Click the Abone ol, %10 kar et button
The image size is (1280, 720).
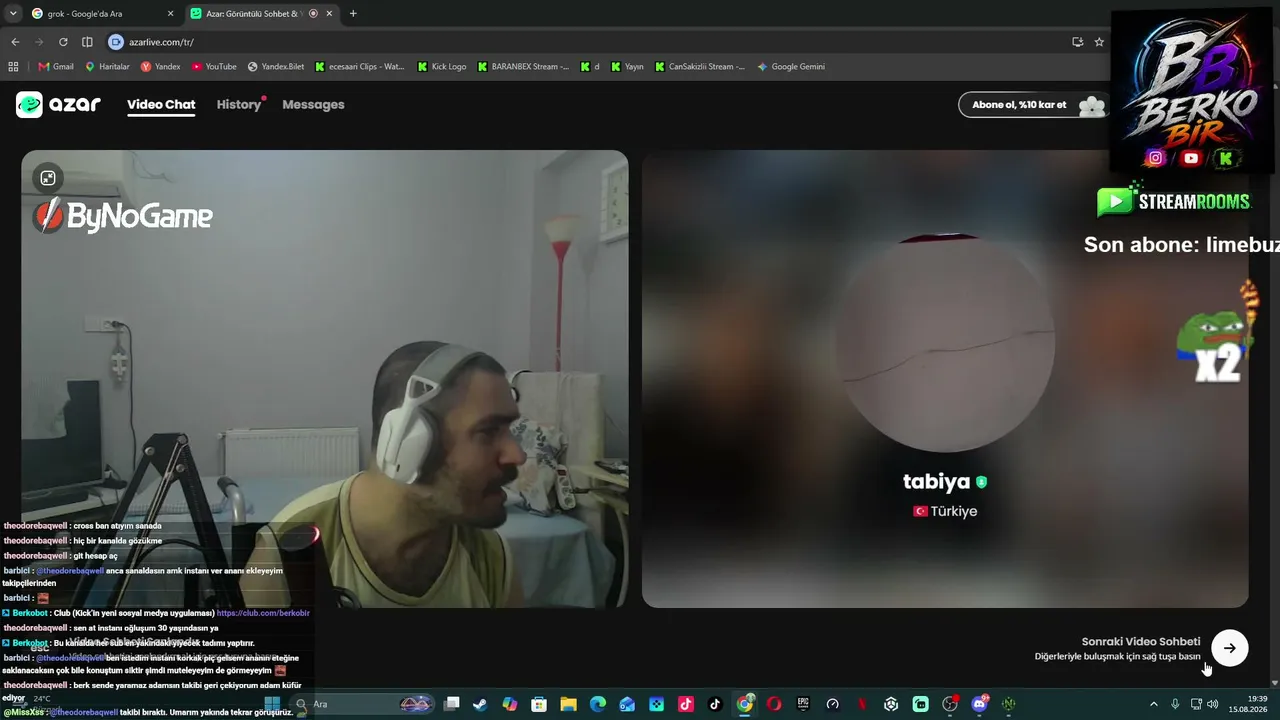(1033, 105)
